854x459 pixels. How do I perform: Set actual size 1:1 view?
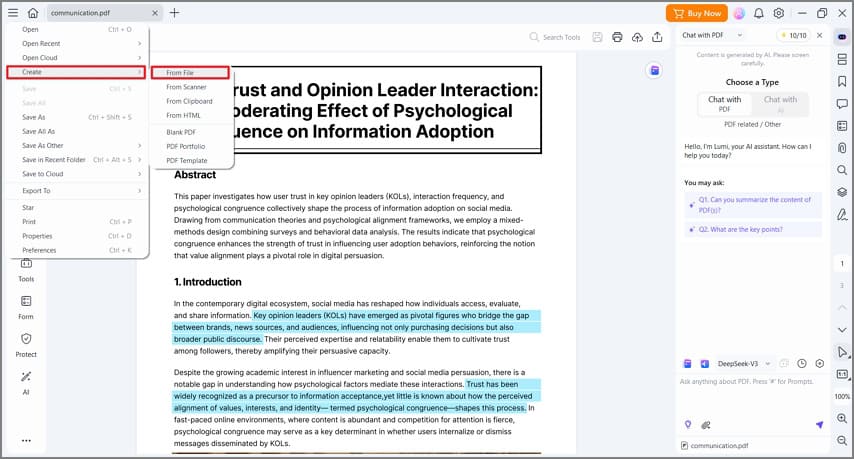coord(842,374)
